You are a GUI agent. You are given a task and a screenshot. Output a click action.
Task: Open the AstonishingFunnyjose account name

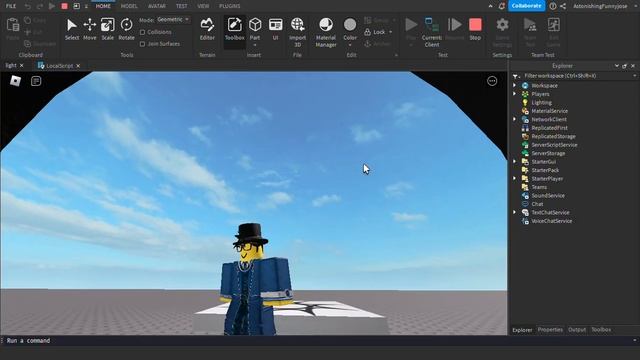point(600,6)
